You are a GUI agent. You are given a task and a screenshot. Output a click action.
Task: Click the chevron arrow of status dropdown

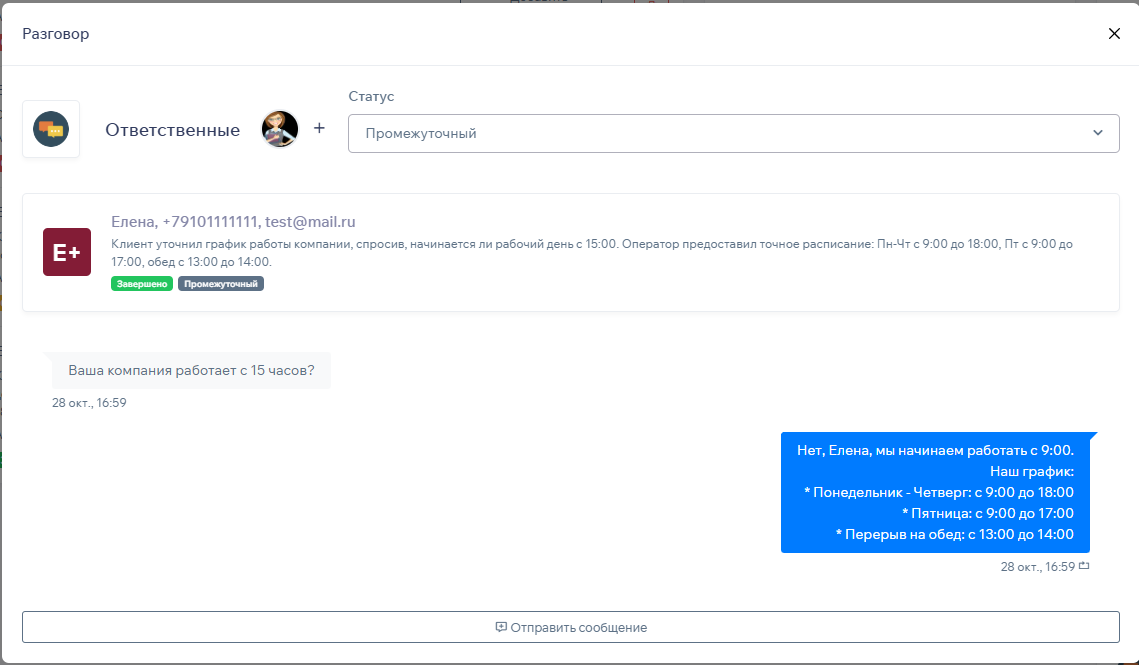pyautogui.click(x=1098, y=133)
